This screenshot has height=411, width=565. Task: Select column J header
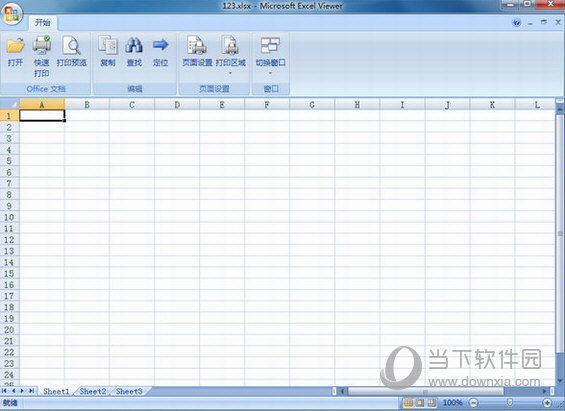tap(447, 104)
